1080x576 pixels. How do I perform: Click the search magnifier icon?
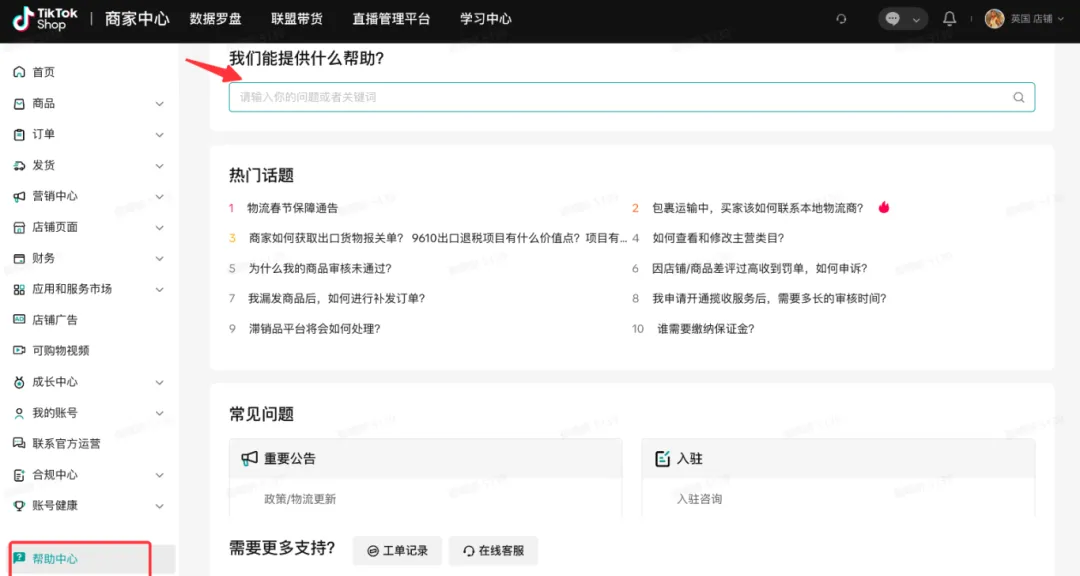pos(1019,97)
